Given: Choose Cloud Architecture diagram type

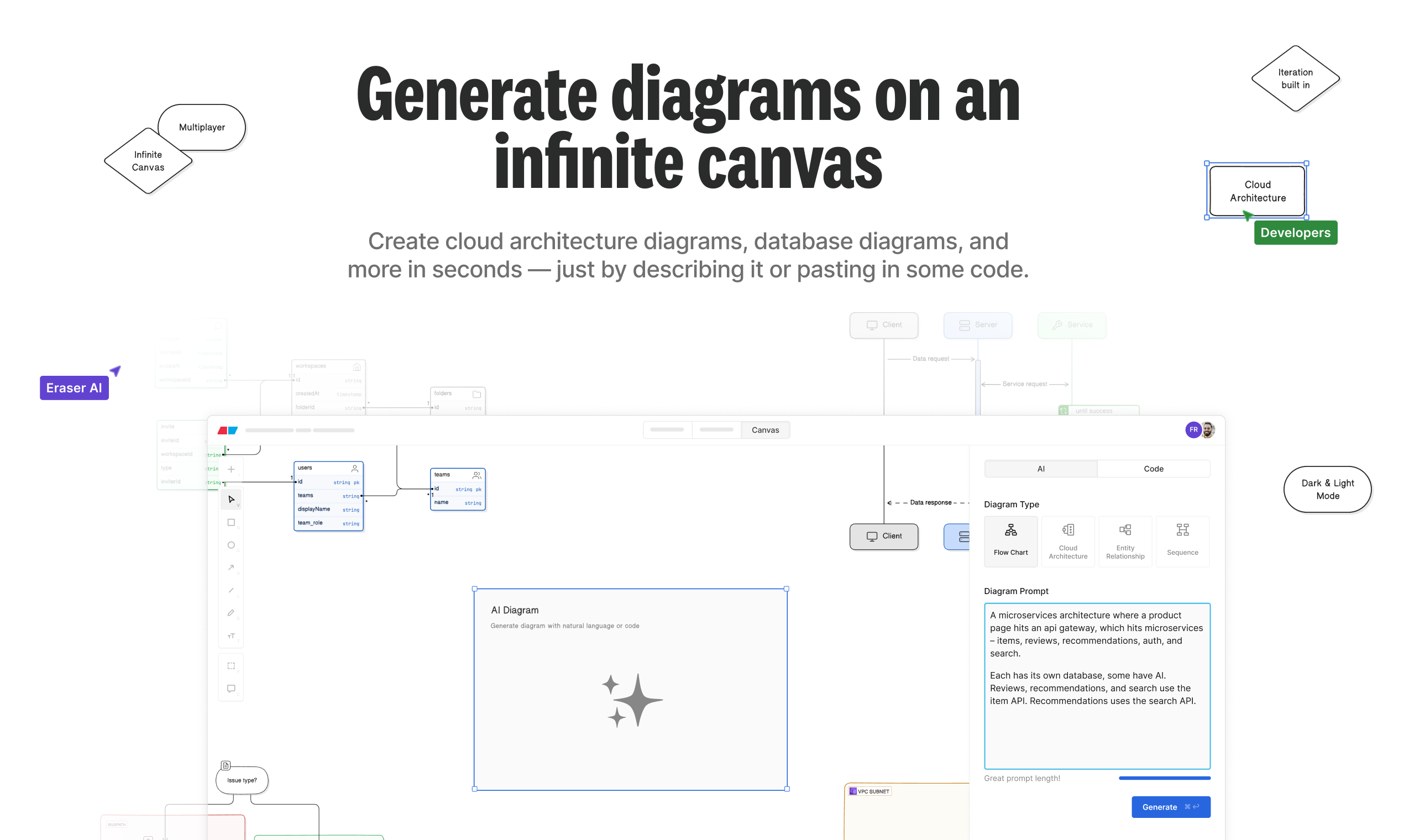Looking at the screenshot, I should coord(1068,541).
